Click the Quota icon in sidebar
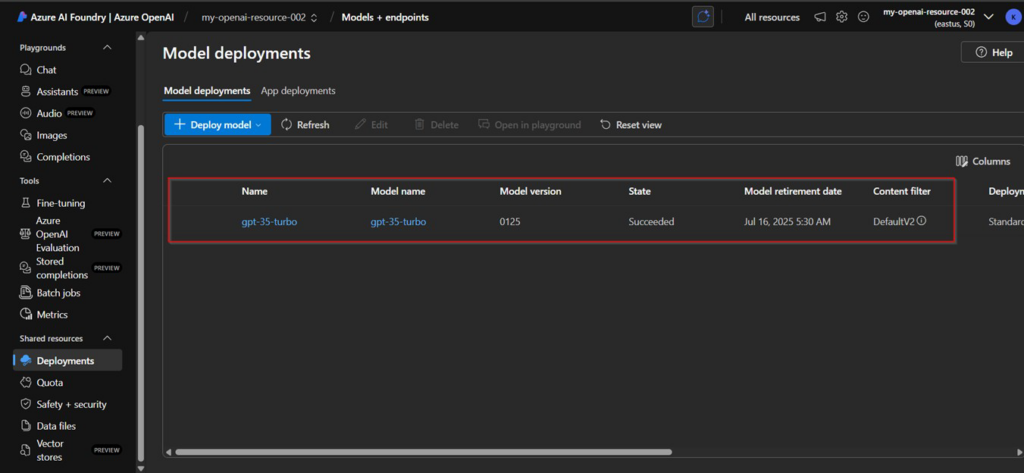The image size is (1024, 473). (25, 382)
